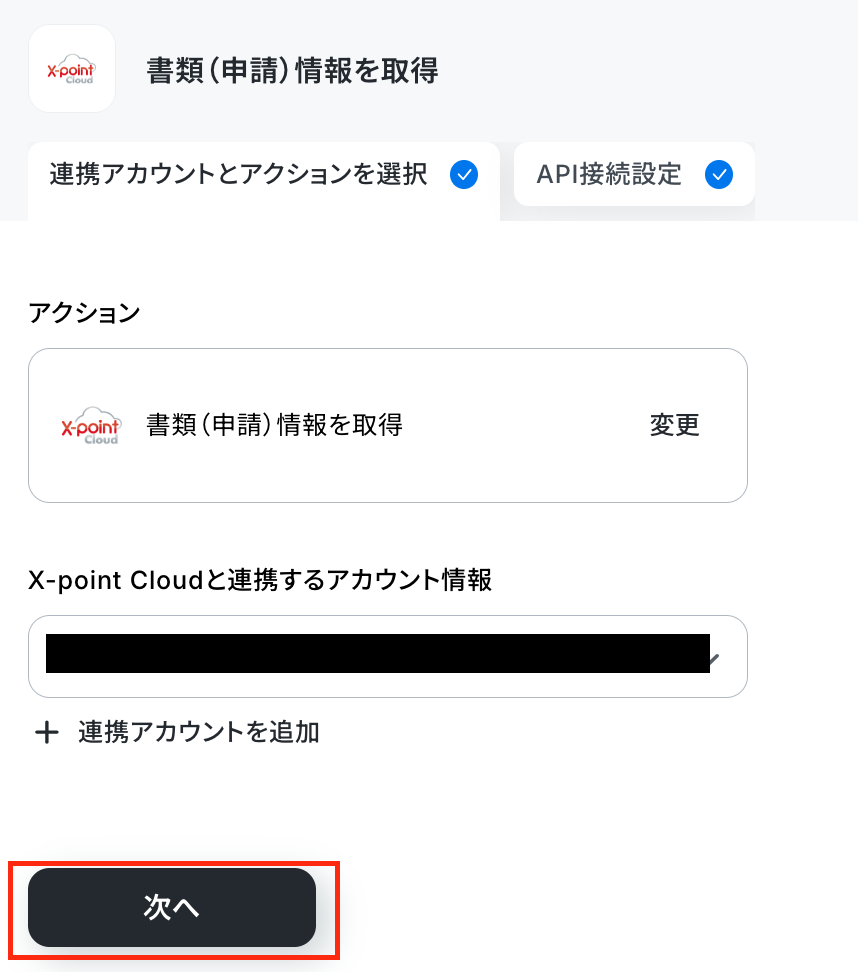Click the blue checkmark on 連携アカウントとアクションを選択 tab

(x=464, y=174)
